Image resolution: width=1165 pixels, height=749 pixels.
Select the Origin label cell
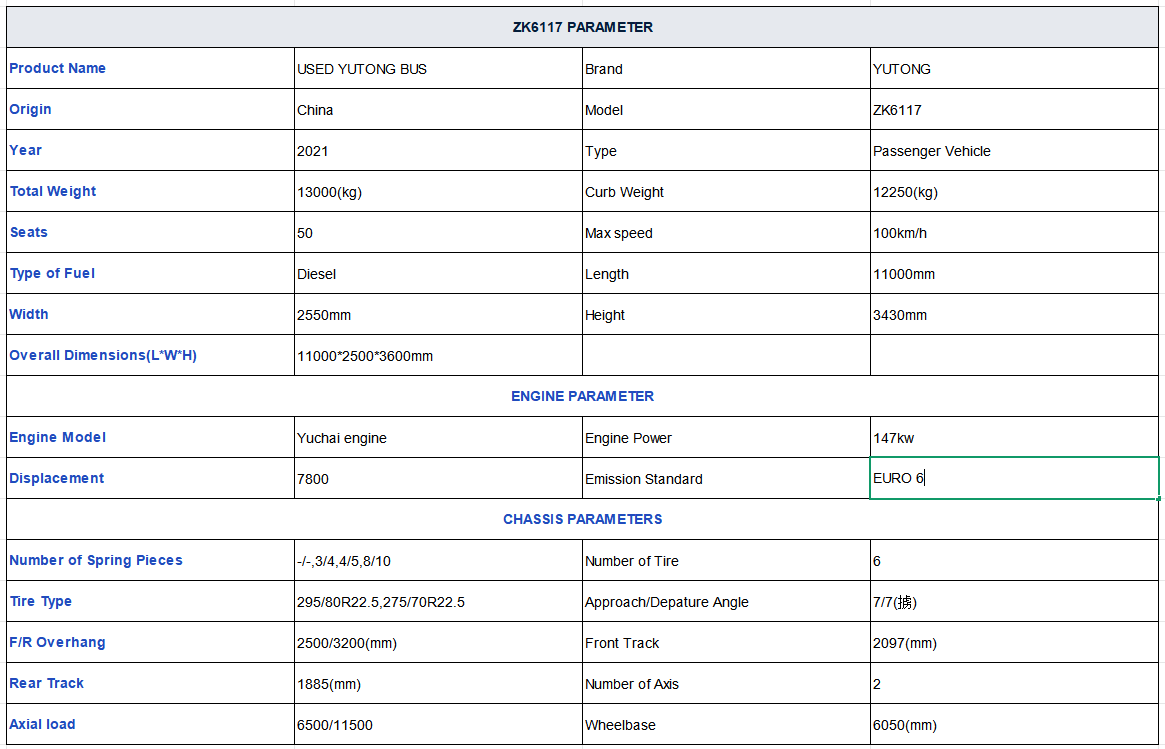coord(151,109)
